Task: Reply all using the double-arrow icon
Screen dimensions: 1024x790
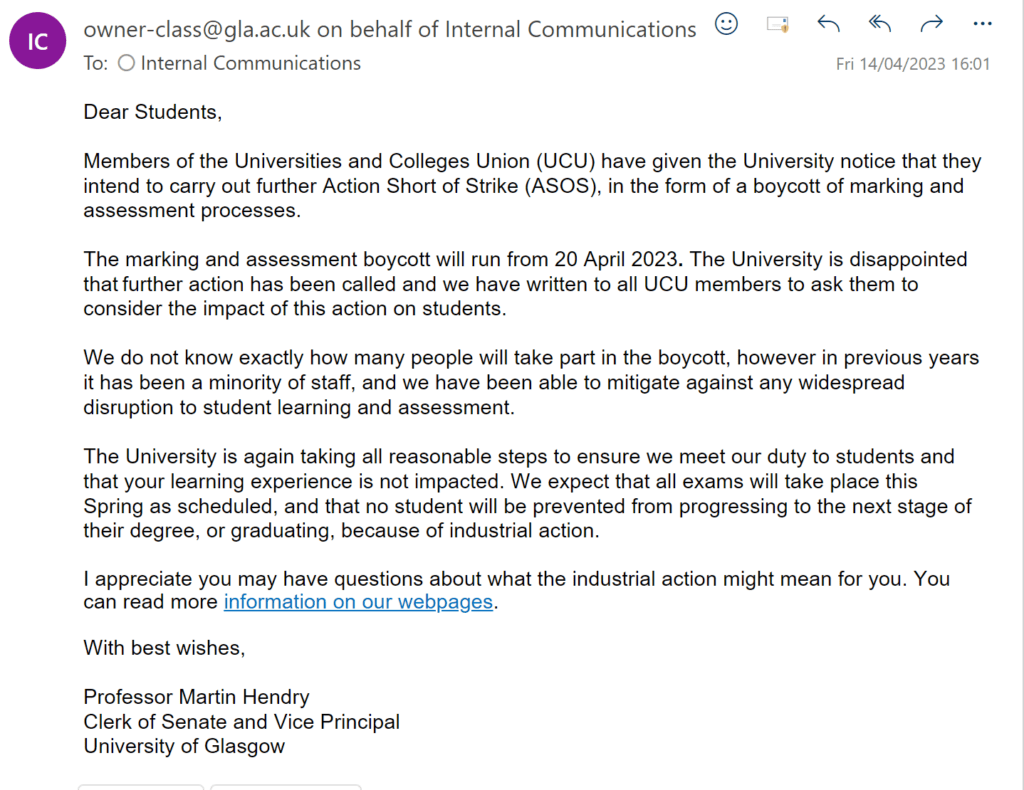Action: click(880, 24)
